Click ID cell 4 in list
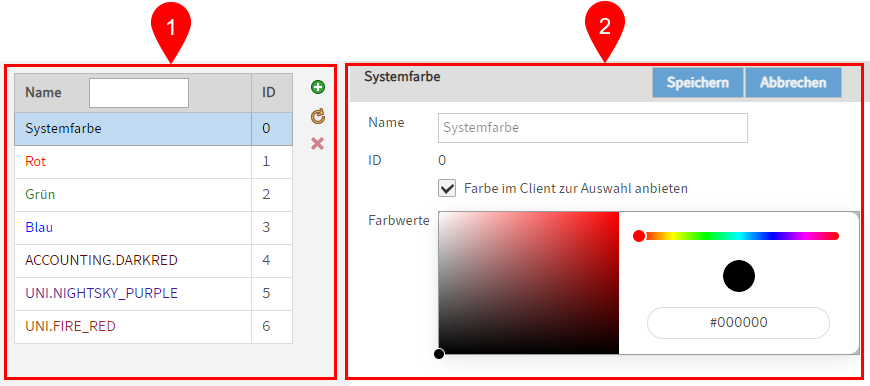 pos(272,261)
